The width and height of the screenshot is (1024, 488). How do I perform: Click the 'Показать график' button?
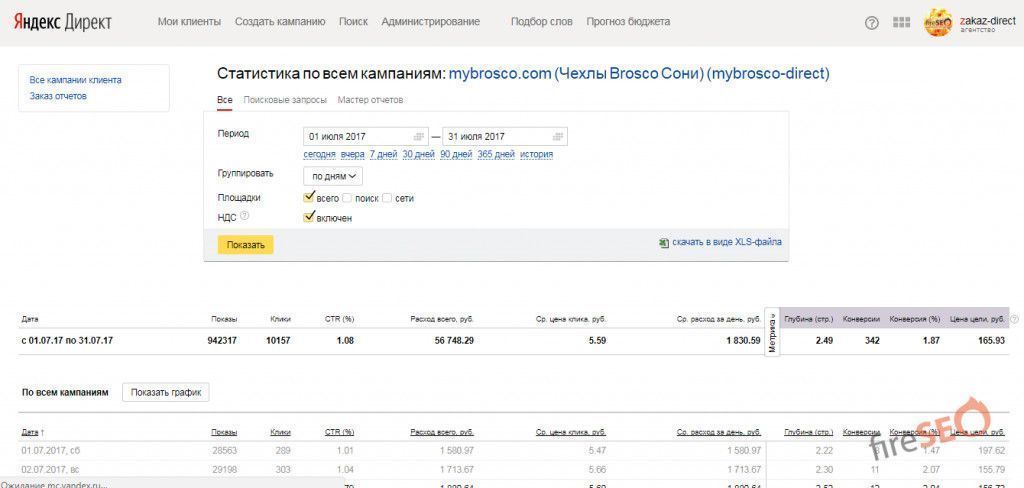(165, 392)
